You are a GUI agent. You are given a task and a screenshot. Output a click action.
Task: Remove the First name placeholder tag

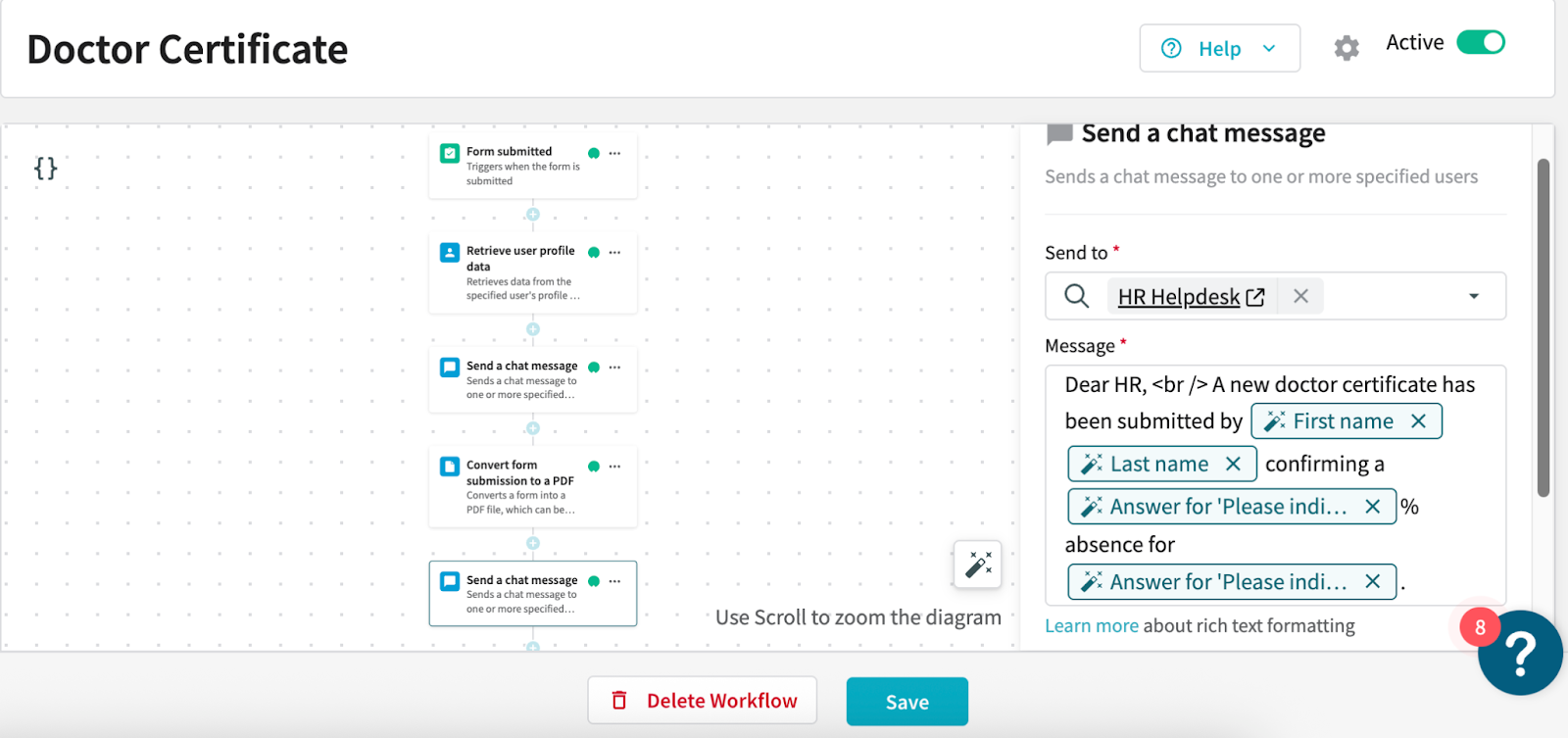(x=1418, y=421)
